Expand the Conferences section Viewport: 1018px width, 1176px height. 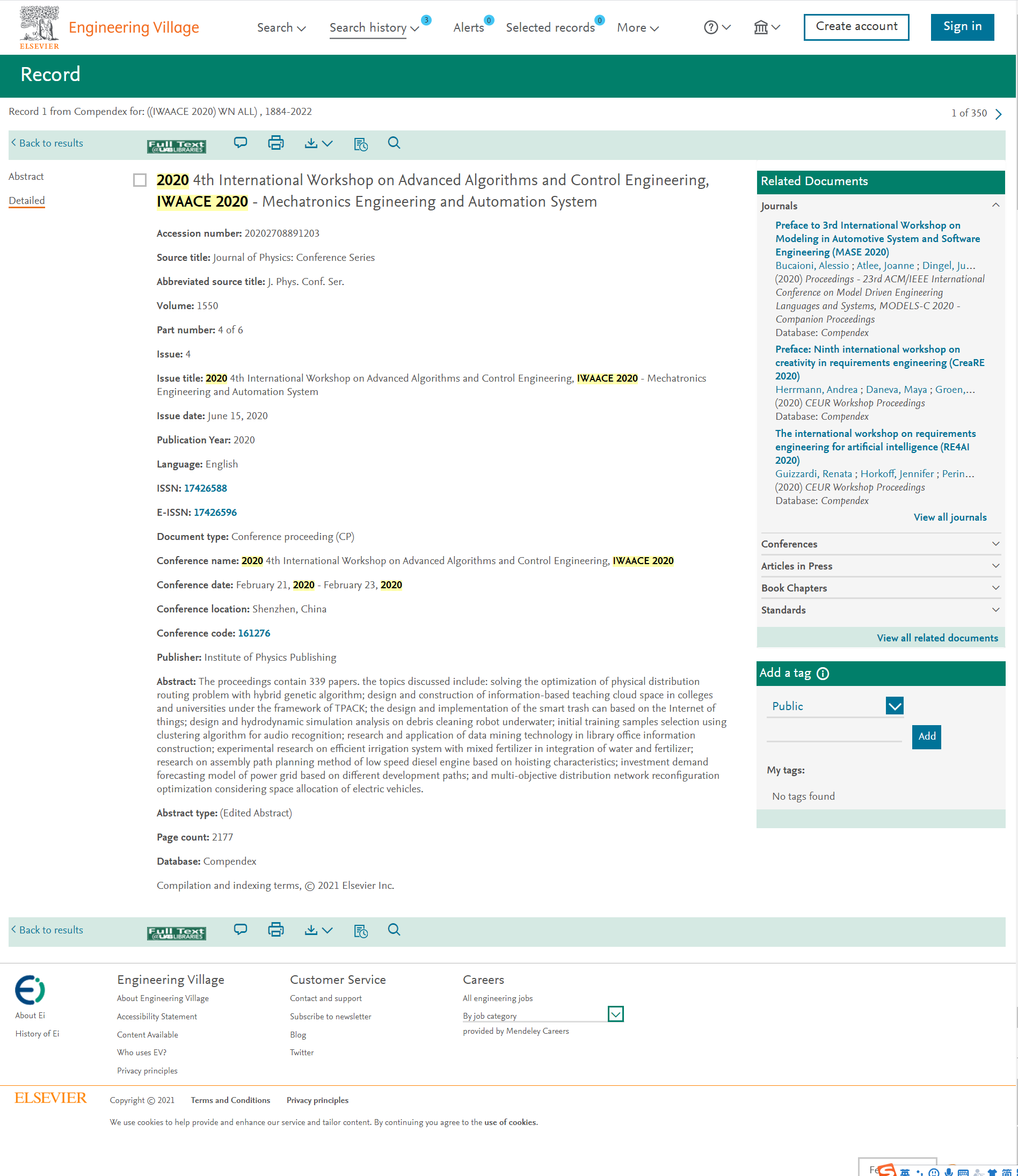[x=995, y=544]
